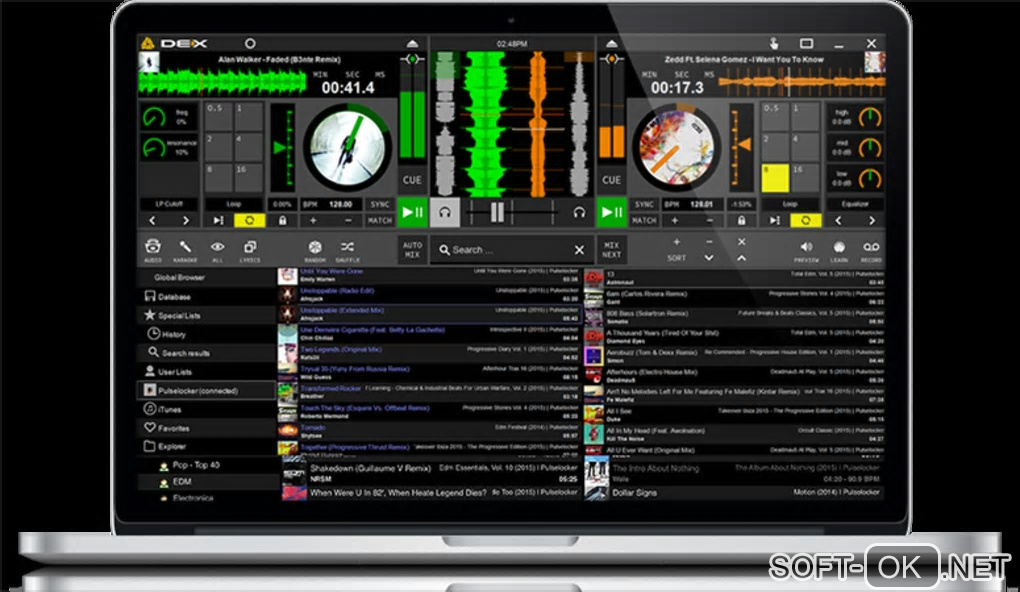
Task: Click the left deck pitch slider
Action: pyautogui.click(x=282, y=148)
